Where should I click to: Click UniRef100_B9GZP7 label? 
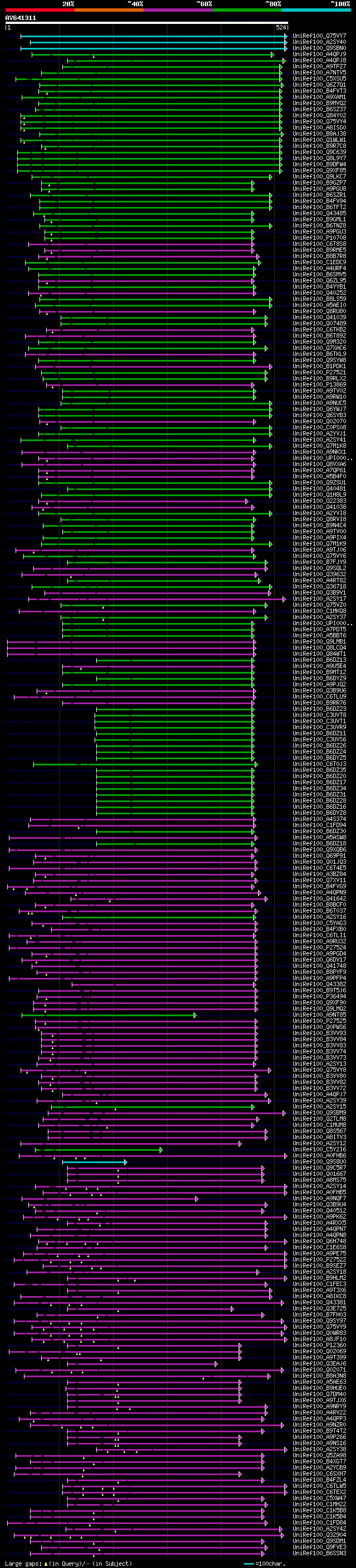(x=319, y=182)
